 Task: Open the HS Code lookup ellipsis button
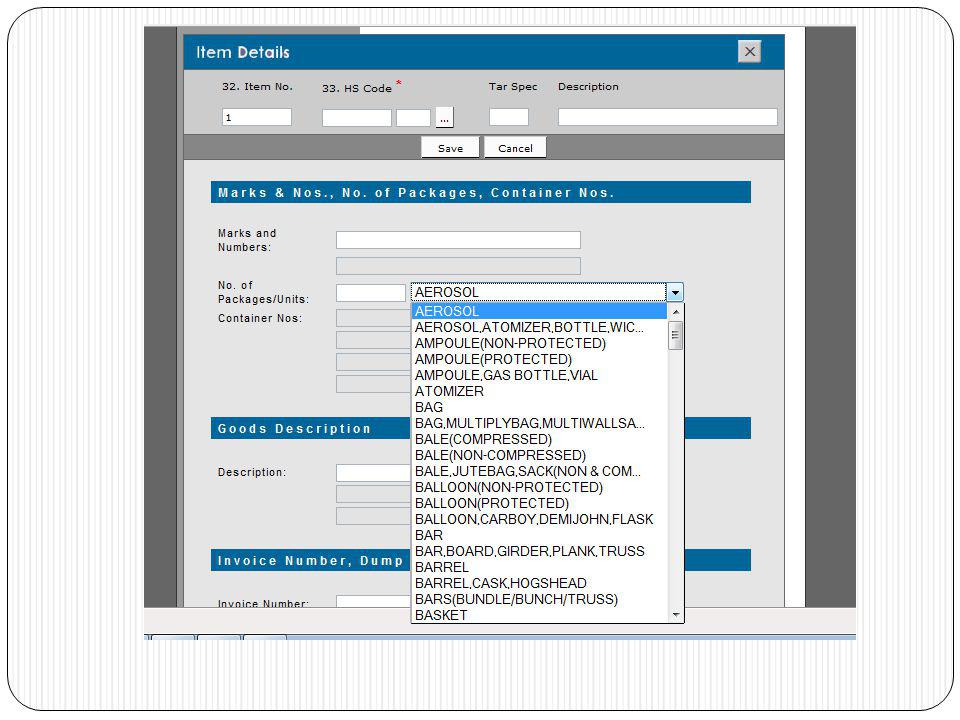[x=444, y=118]
